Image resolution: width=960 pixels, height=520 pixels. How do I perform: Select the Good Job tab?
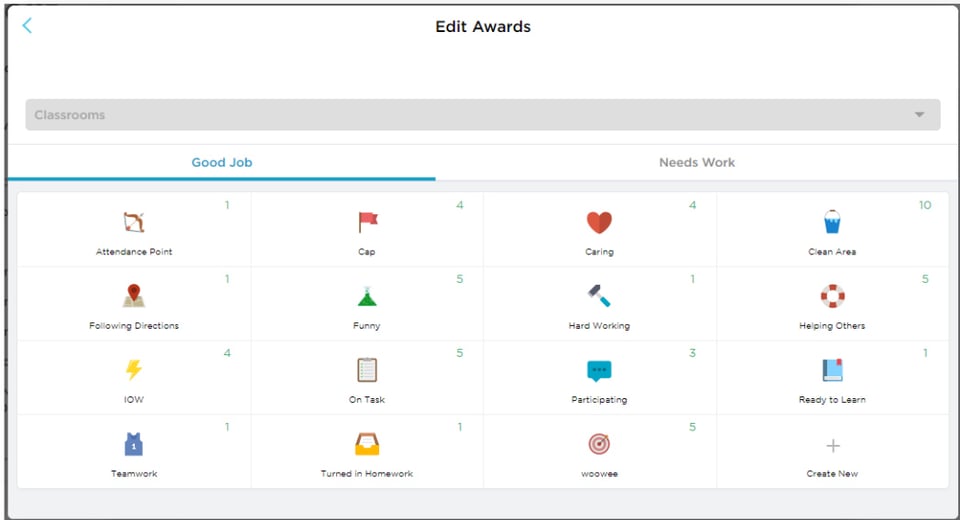[222, 162]
